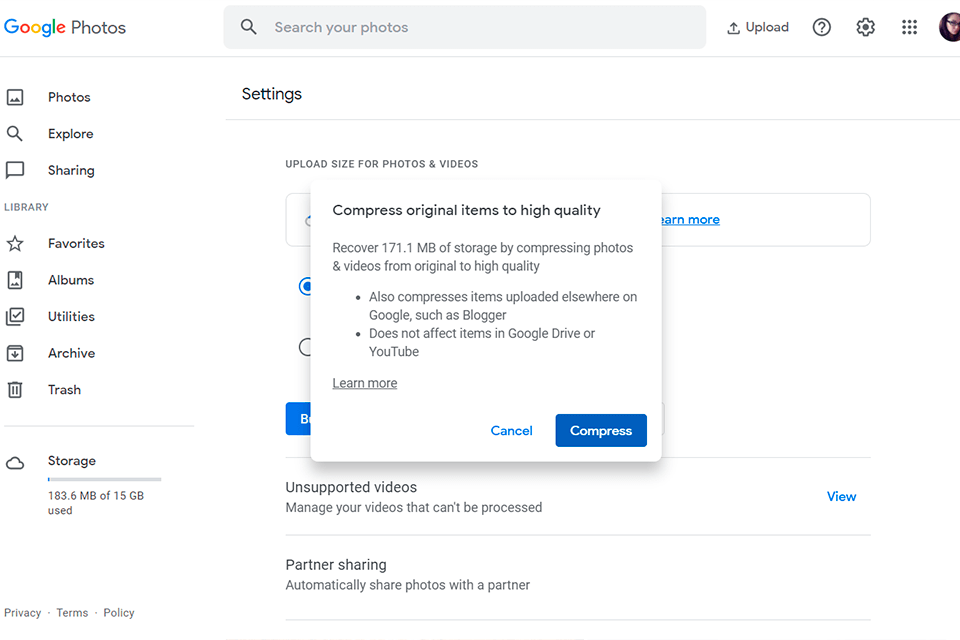Open the Terms footer link
Screen dimensions: 960x640
pos(72,612)
